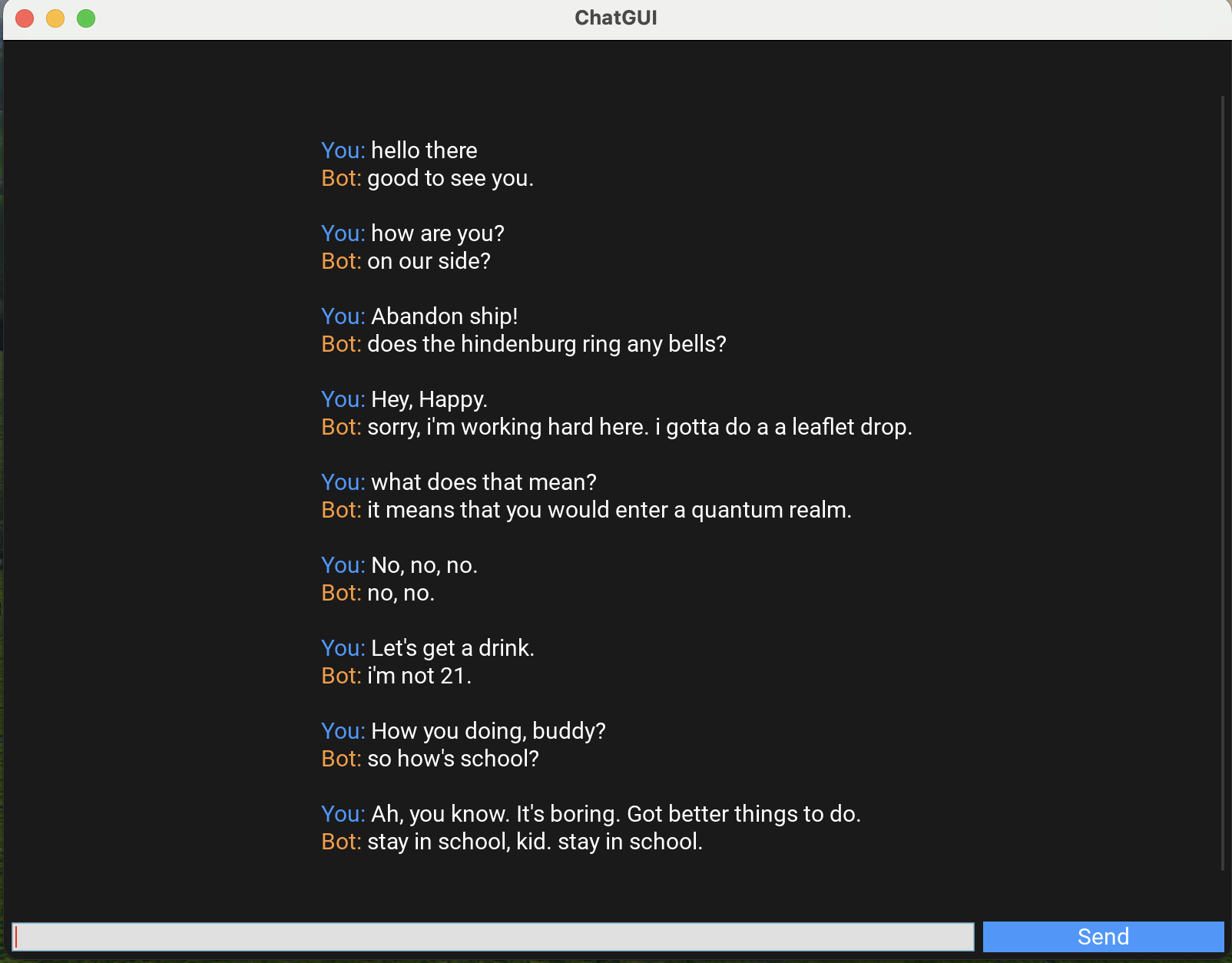Click the "i'm not 21." bot reply

419,676
